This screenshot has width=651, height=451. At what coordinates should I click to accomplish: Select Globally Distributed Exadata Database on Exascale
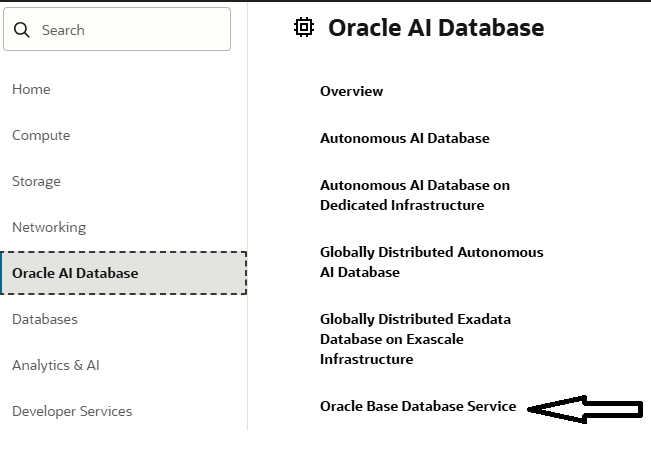[x=415, y=339]
